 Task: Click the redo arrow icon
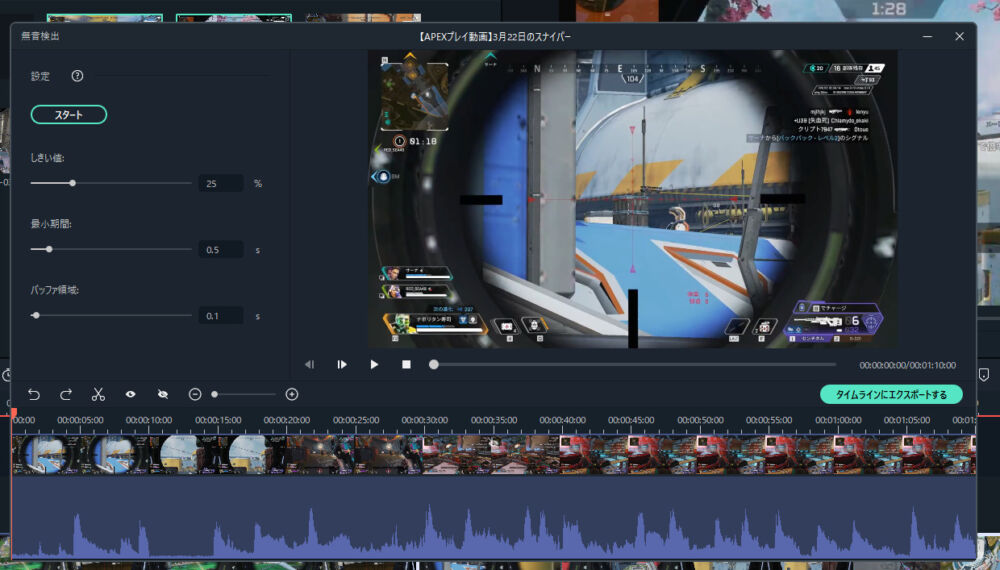tap(66, 395)
